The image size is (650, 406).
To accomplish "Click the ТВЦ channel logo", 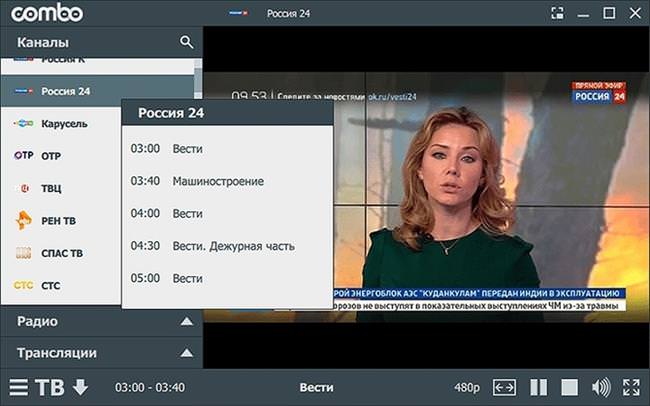I will coord(24,188).
